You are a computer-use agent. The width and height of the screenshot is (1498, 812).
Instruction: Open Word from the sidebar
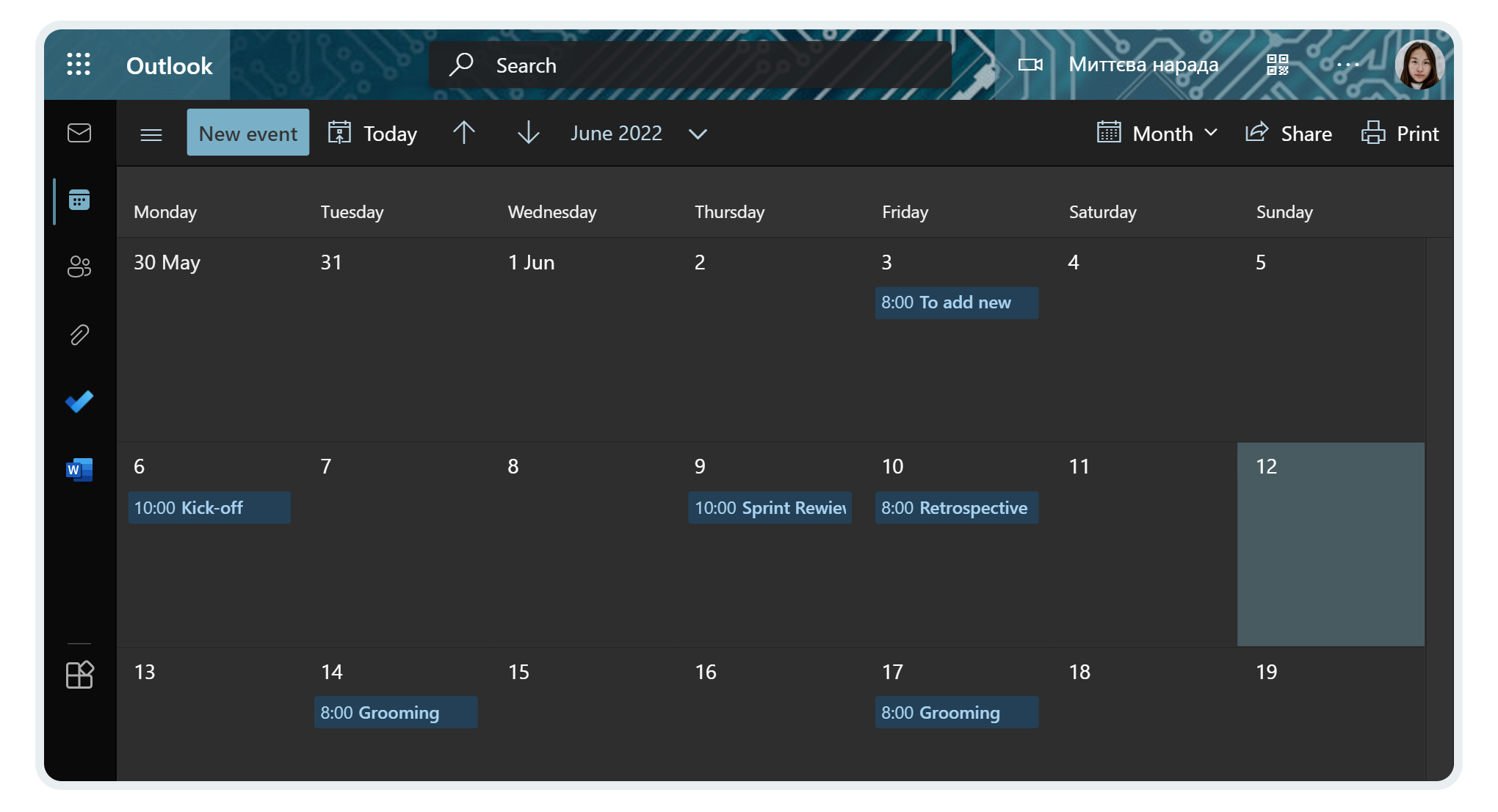[79, 469]
